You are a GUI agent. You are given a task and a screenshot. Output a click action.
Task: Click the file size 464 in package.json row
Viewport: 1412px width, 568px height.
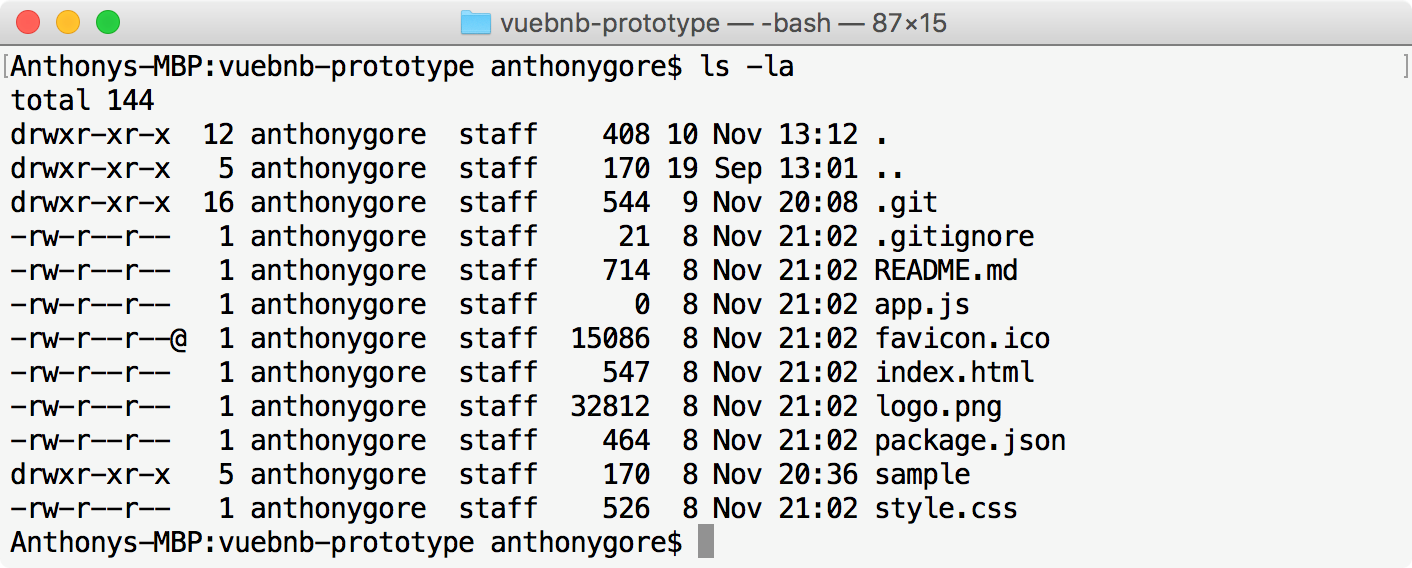click(x=626, y=440)
